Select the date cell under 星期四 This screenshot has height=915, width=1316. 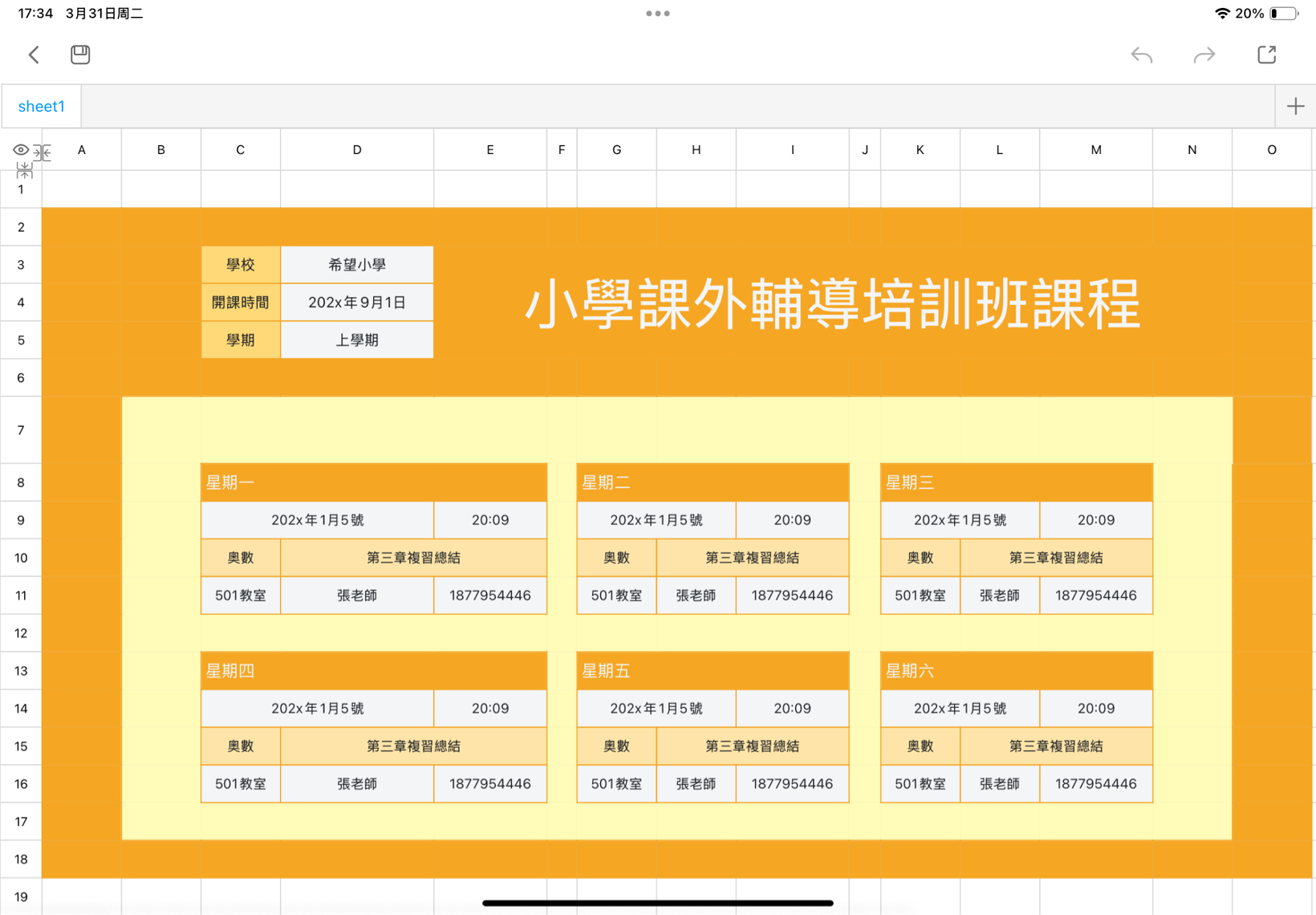pos(318,709)
